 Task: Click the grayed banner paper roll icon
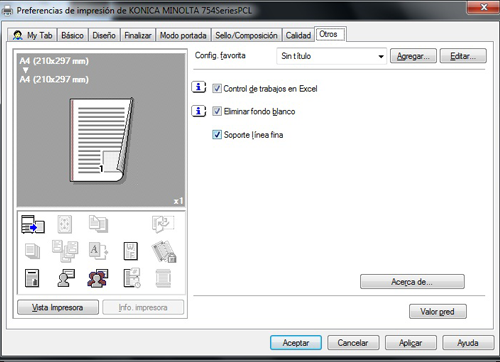pyautogui.click(x=163, y=278)
